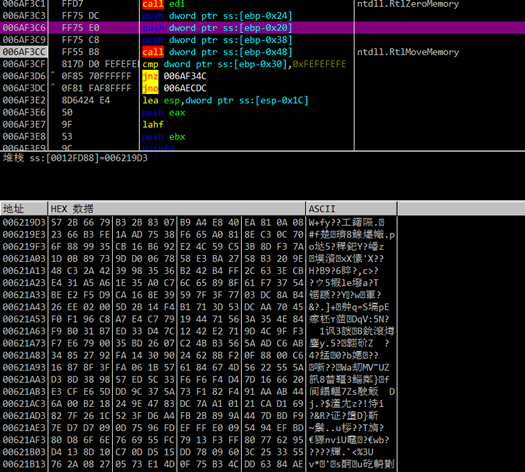Select dump row at address 006219D3

pyautogui.click(x=198, y=223)
